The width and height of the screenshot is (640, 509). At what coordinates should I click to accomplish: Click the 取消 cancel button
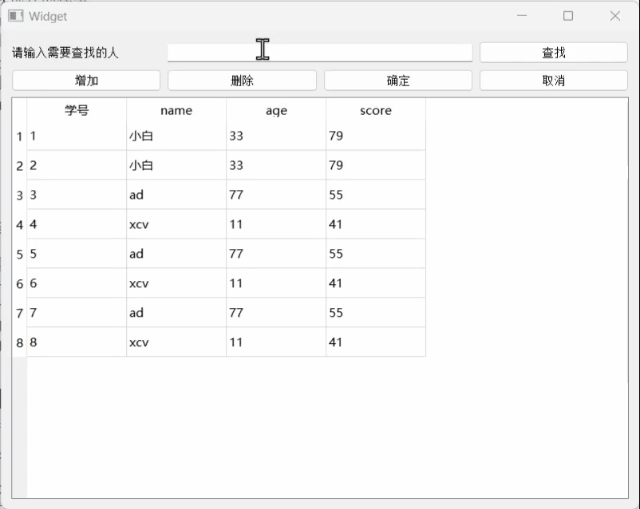pos(553,80)
